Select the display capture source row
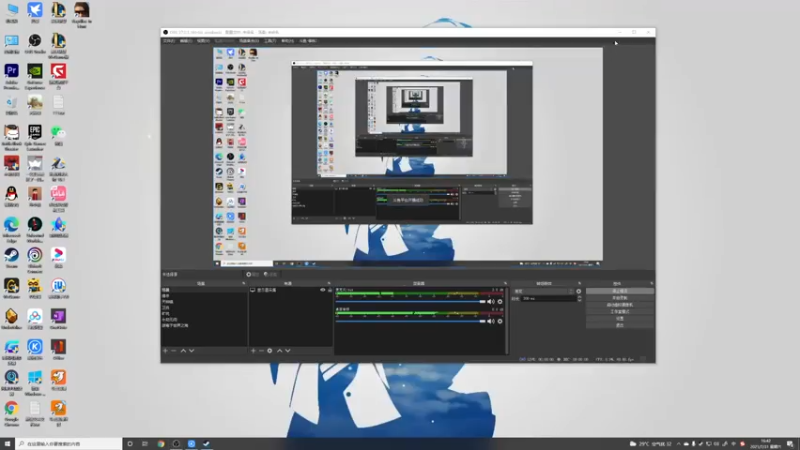 pyautogui.click(x=291, y=290)
